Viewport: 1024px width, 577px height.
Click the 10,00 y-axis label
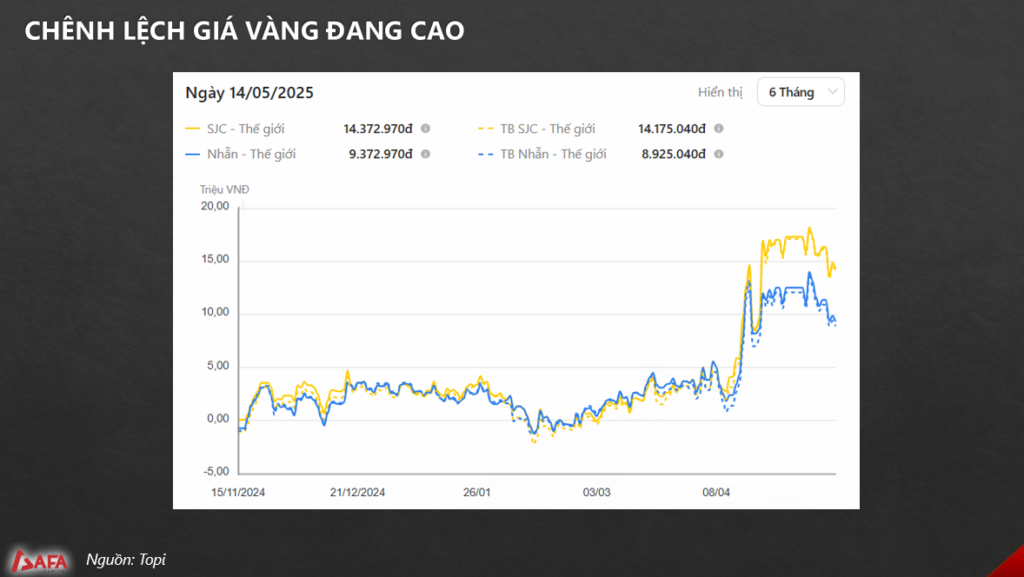pyautogui.click(x=215, y=312)
